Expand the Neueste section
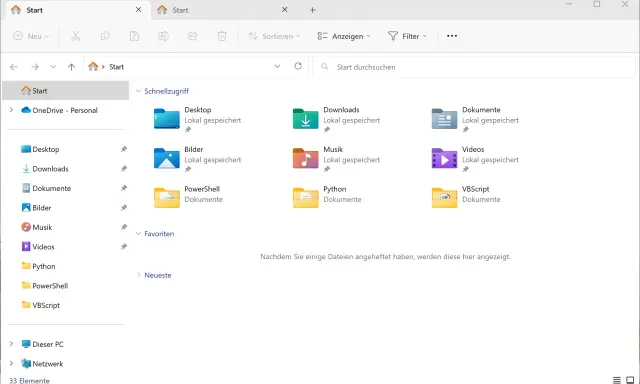This screenshot has height=384, width=640. 138,275
